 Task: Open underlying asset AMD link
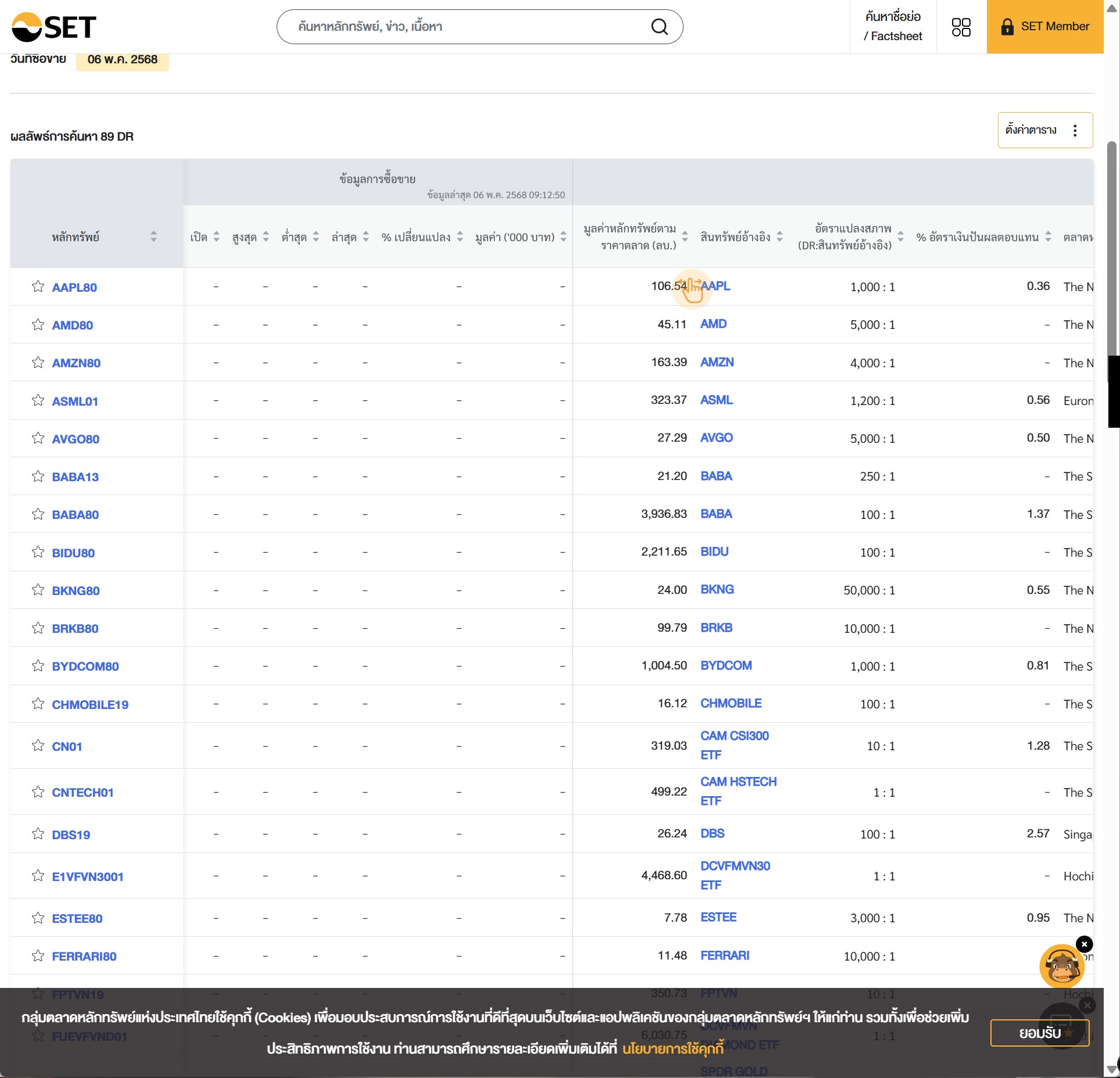713,324
